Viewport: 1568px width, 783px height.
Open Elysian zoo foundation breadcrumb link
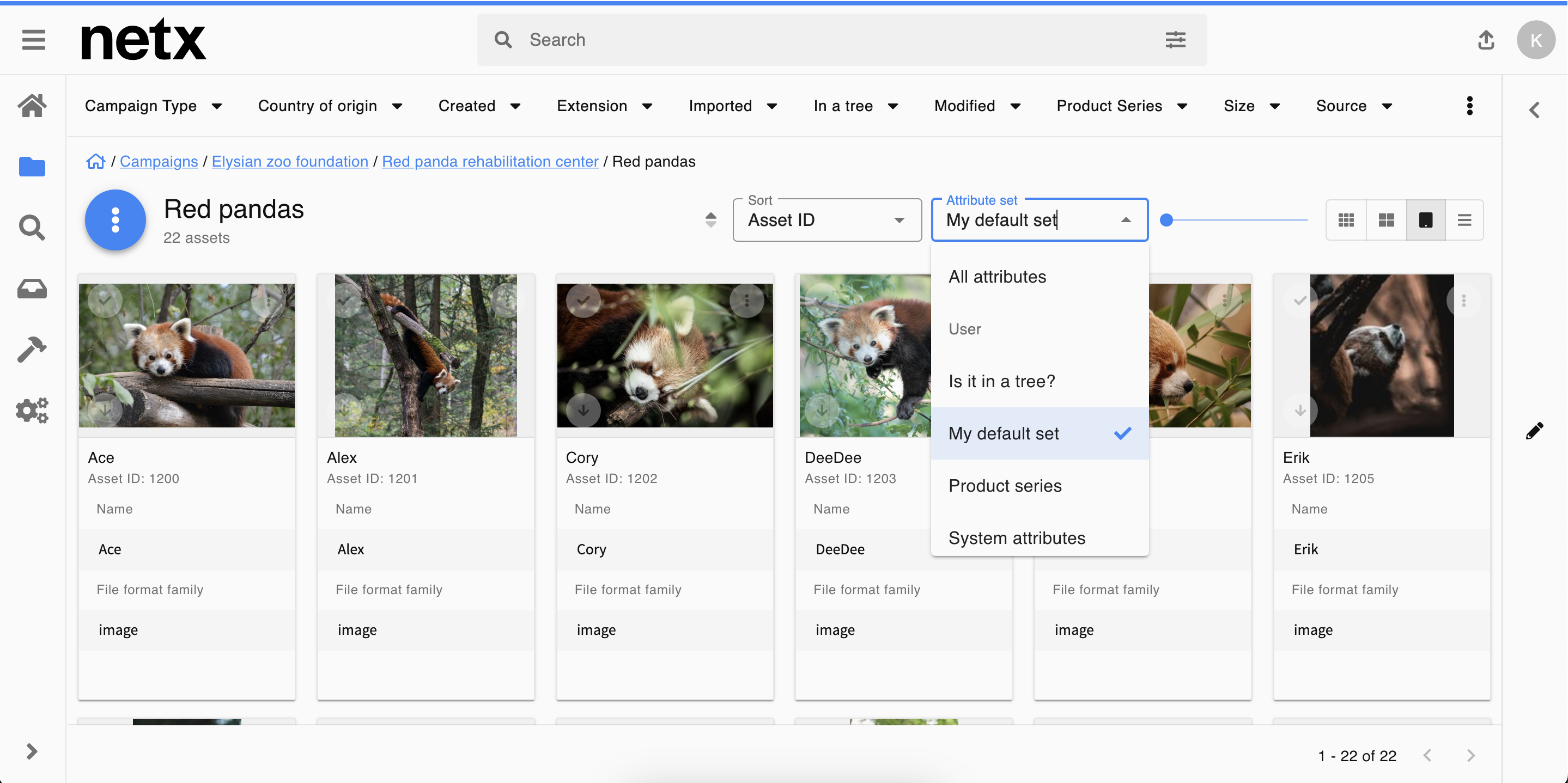pos(290,161)
